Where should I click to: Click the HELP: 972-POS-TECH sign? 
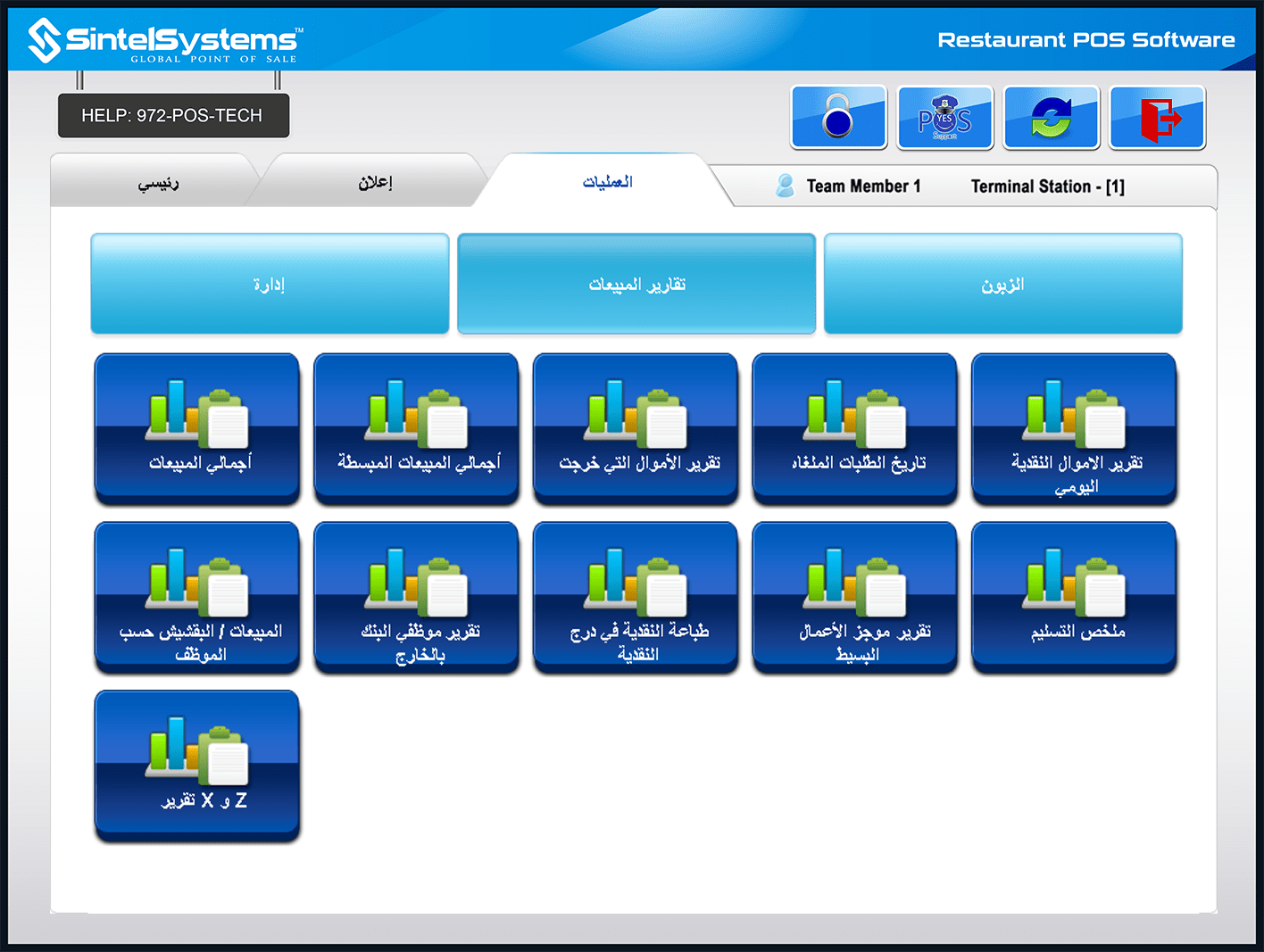click(173, 115)
